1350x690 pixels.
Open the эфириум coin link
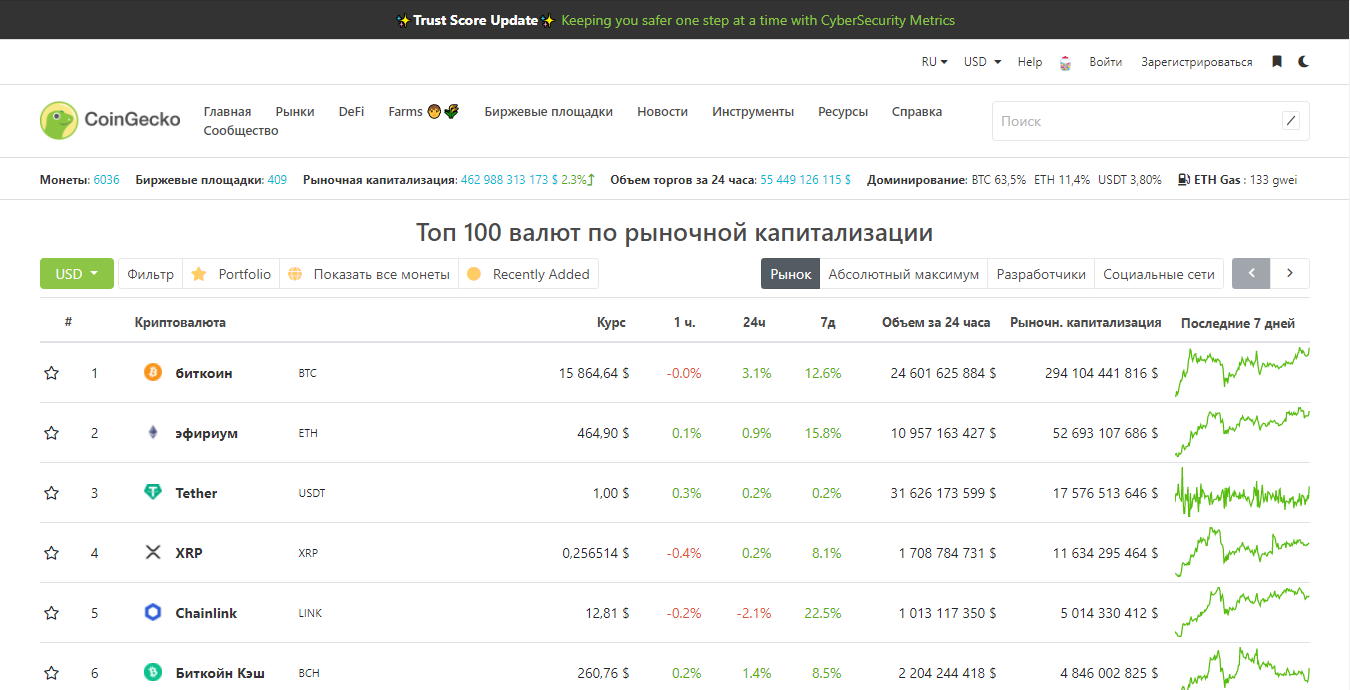[206, 433]
